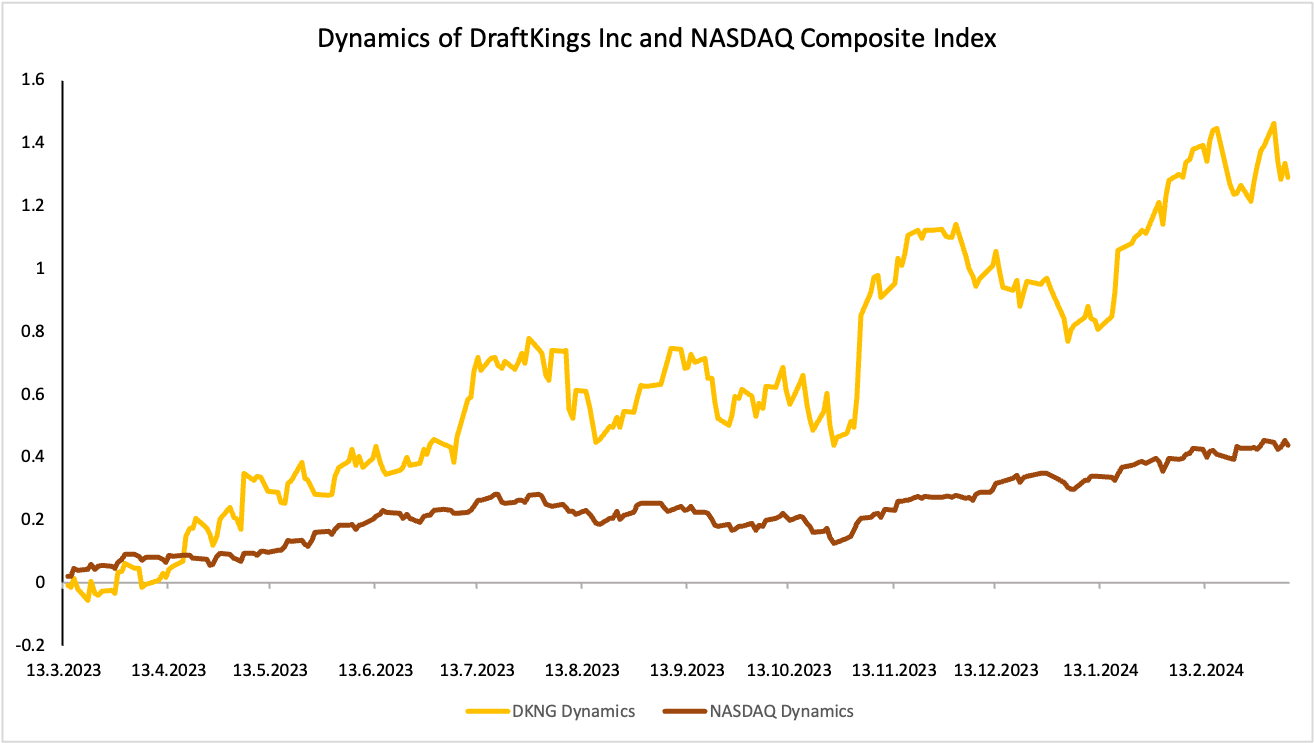Select x-axis date 13.7.2023
1314x743 pixels.
(x=477, y=670)
